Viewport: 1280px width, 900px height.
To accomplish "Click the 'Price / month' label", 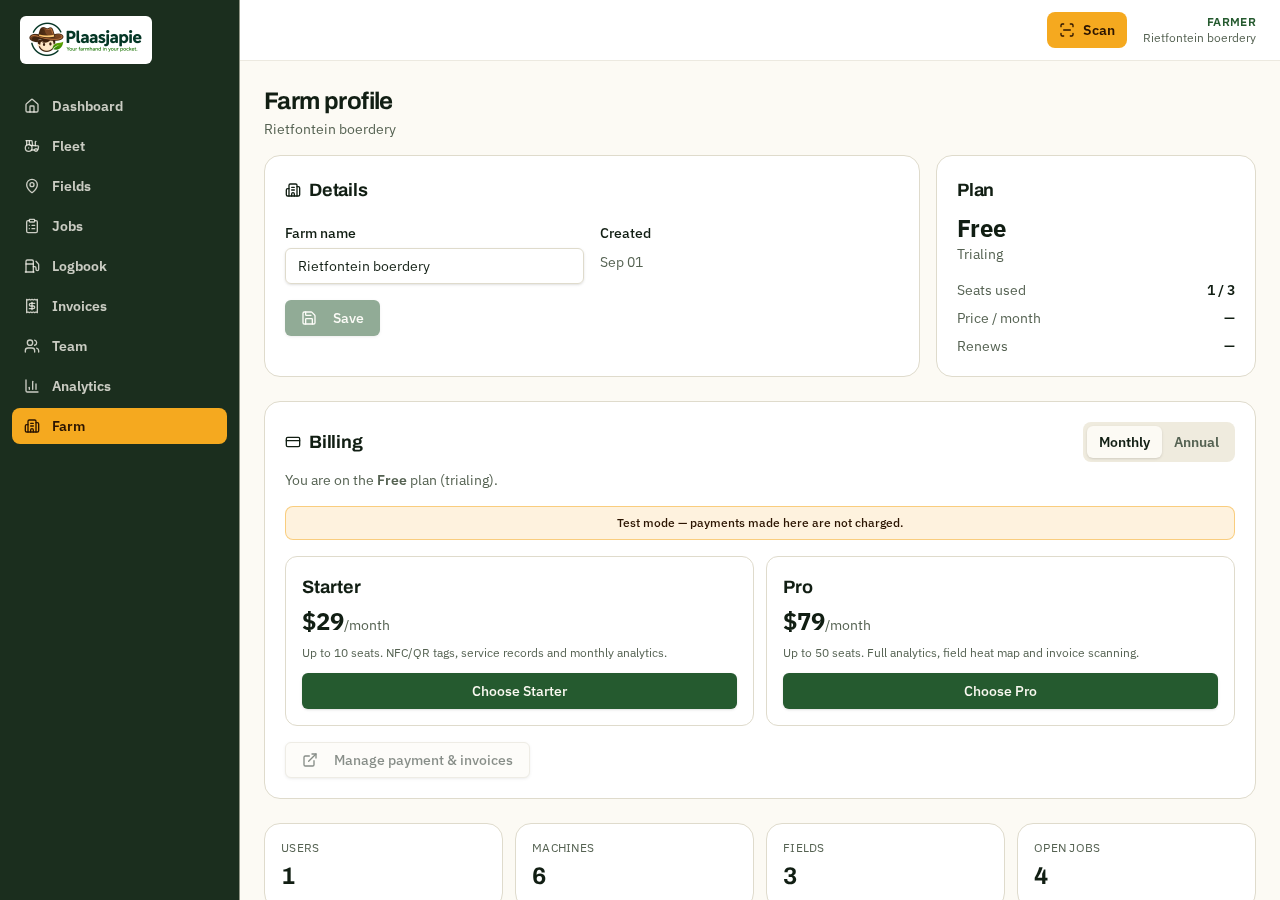I will (x=999, y=318).
